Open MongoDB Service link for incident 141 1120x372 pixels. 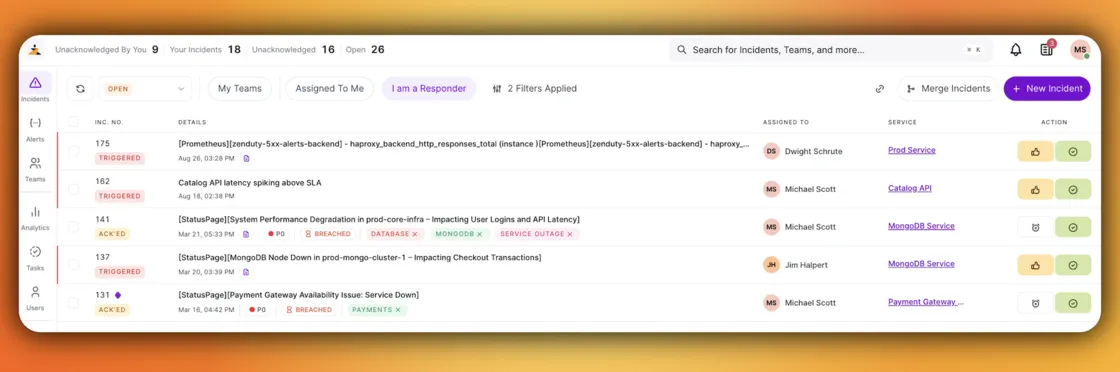tap(921, 226)
